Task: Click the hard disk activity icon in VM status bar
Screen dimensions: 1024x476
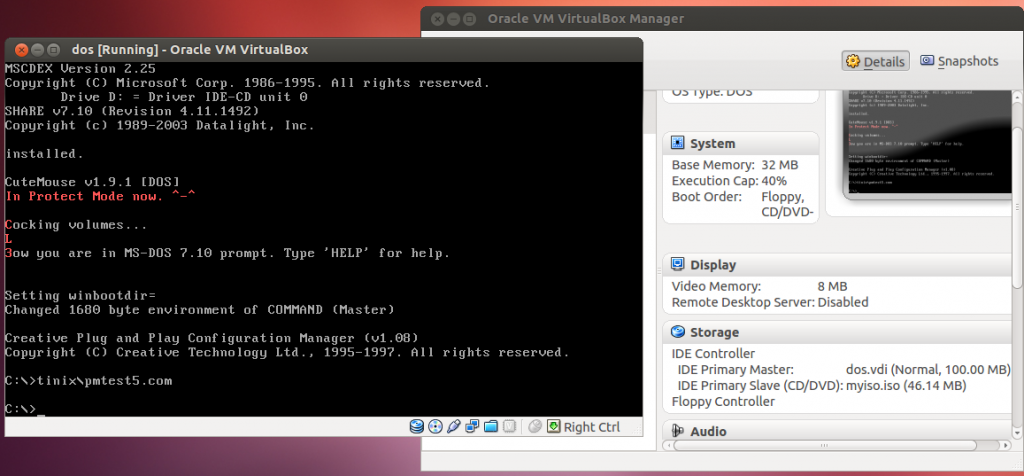Action: pos(417,427)
